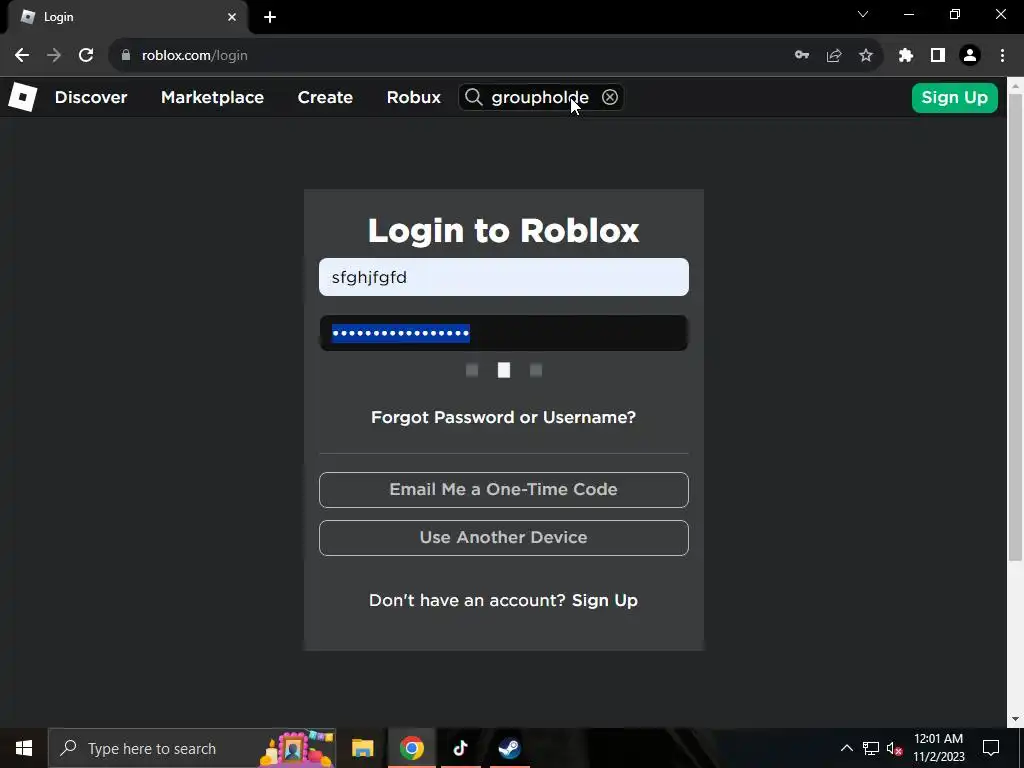Click Forgot Password or Username link
The width and height of the screenshot is (1024, 768).
pyautogui.click(x=503, y=417)
